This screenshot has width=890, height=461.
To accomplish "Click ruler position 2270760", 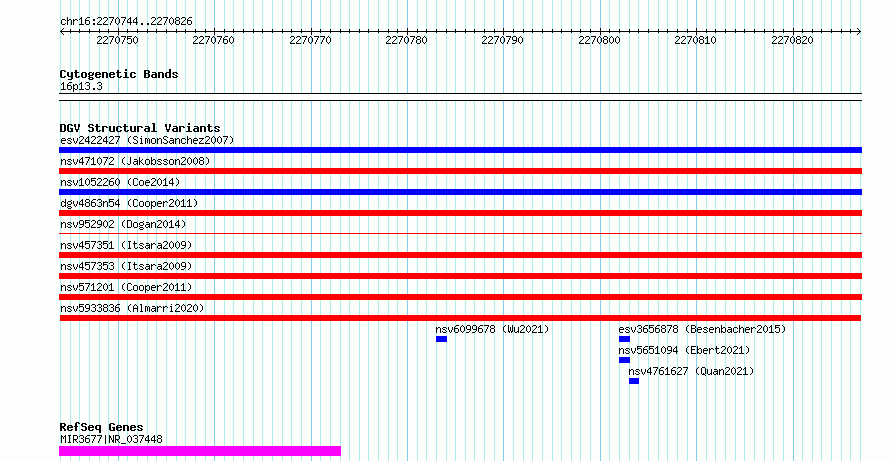I will (213, 40).
